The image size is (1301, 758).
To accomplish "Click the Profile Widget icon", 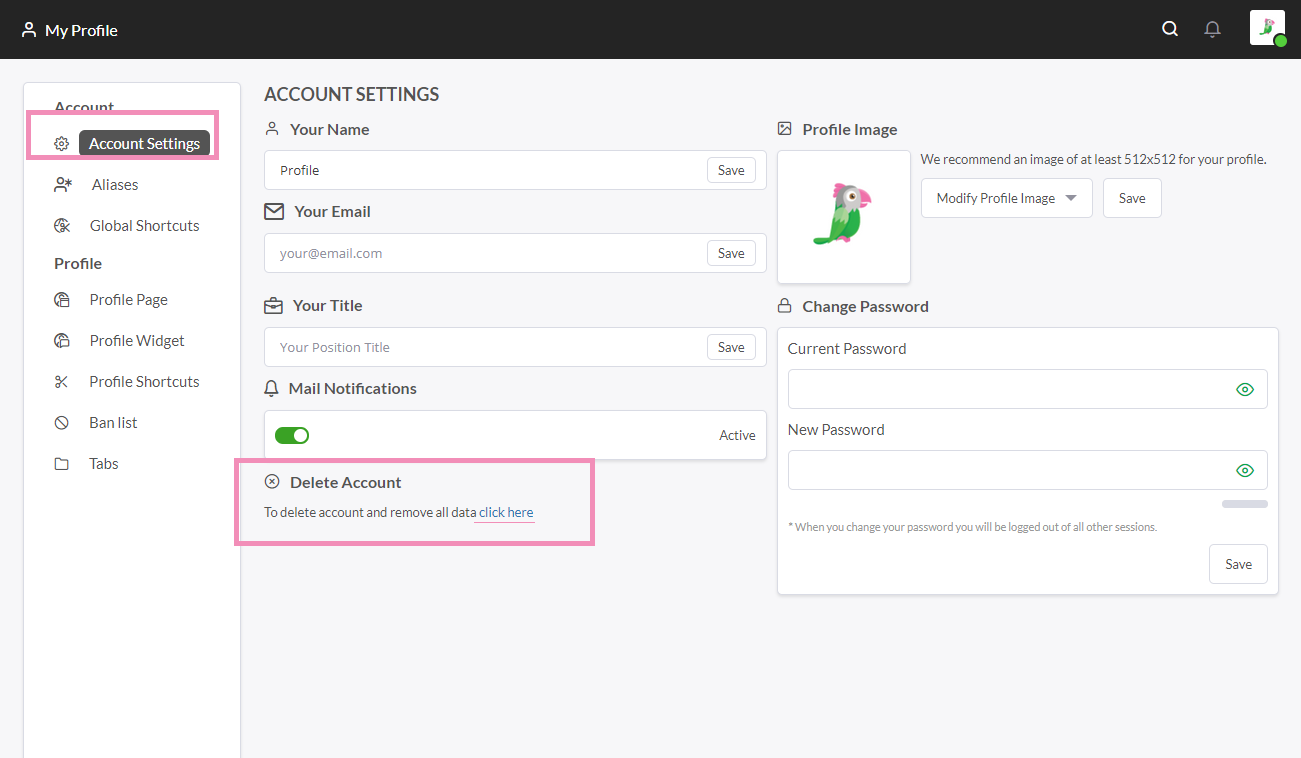I will tap(62, 341).
